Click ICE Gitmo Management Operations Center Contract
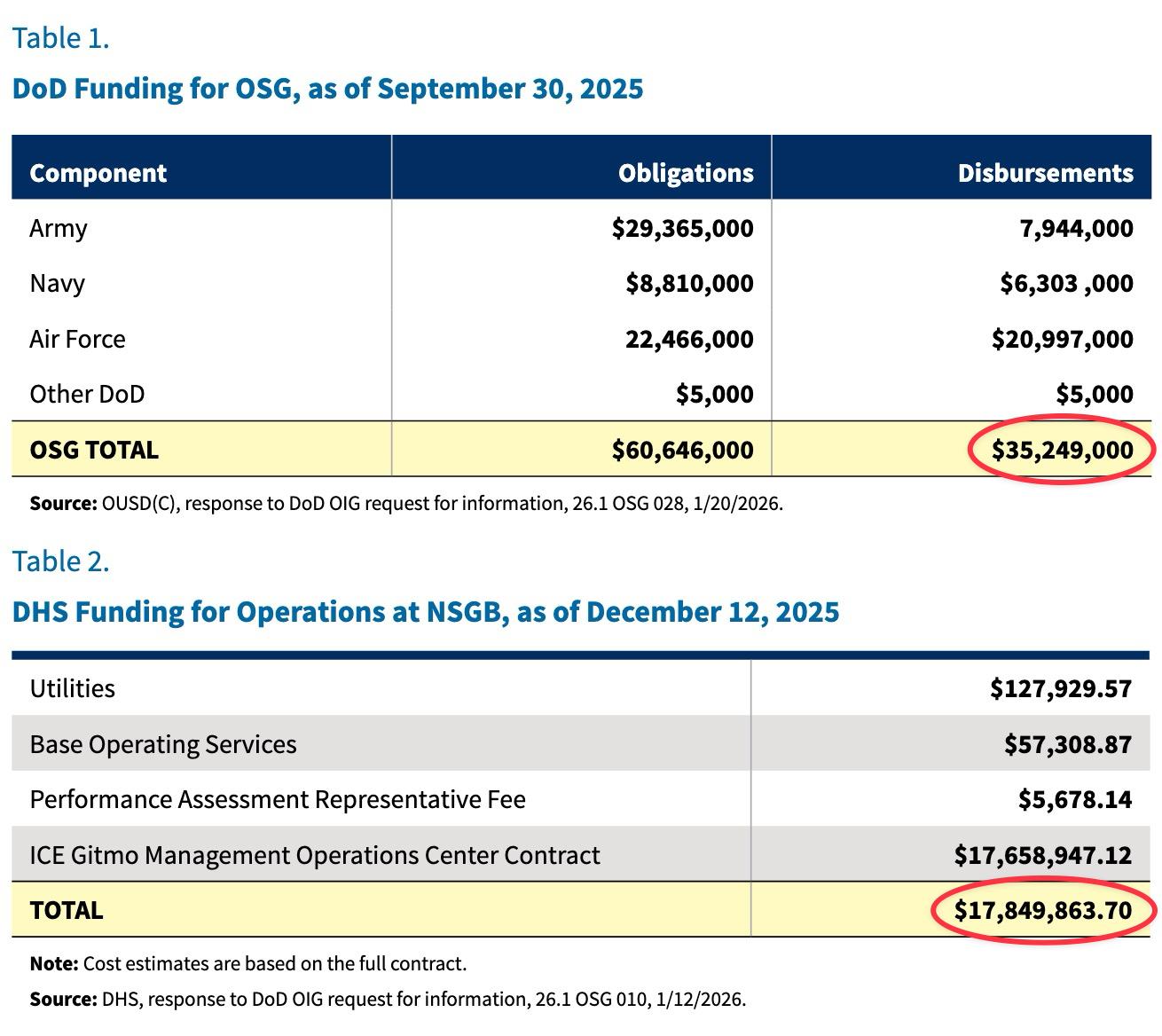Viewport: 1162px width, 1036px height. (x=315, y=855)
